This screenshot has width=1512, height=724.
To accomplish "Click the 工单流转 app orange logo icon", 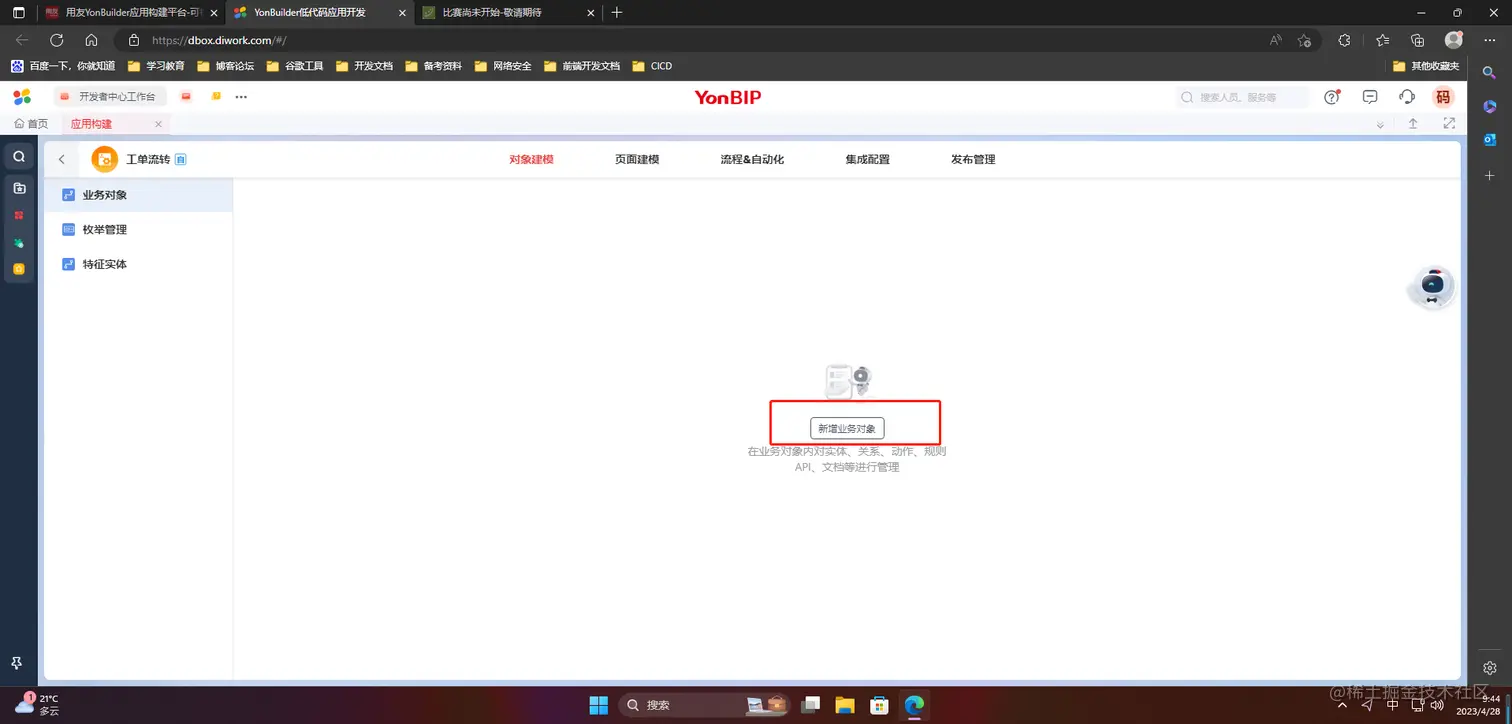I will pyautogui.click(x=104, y=158).
